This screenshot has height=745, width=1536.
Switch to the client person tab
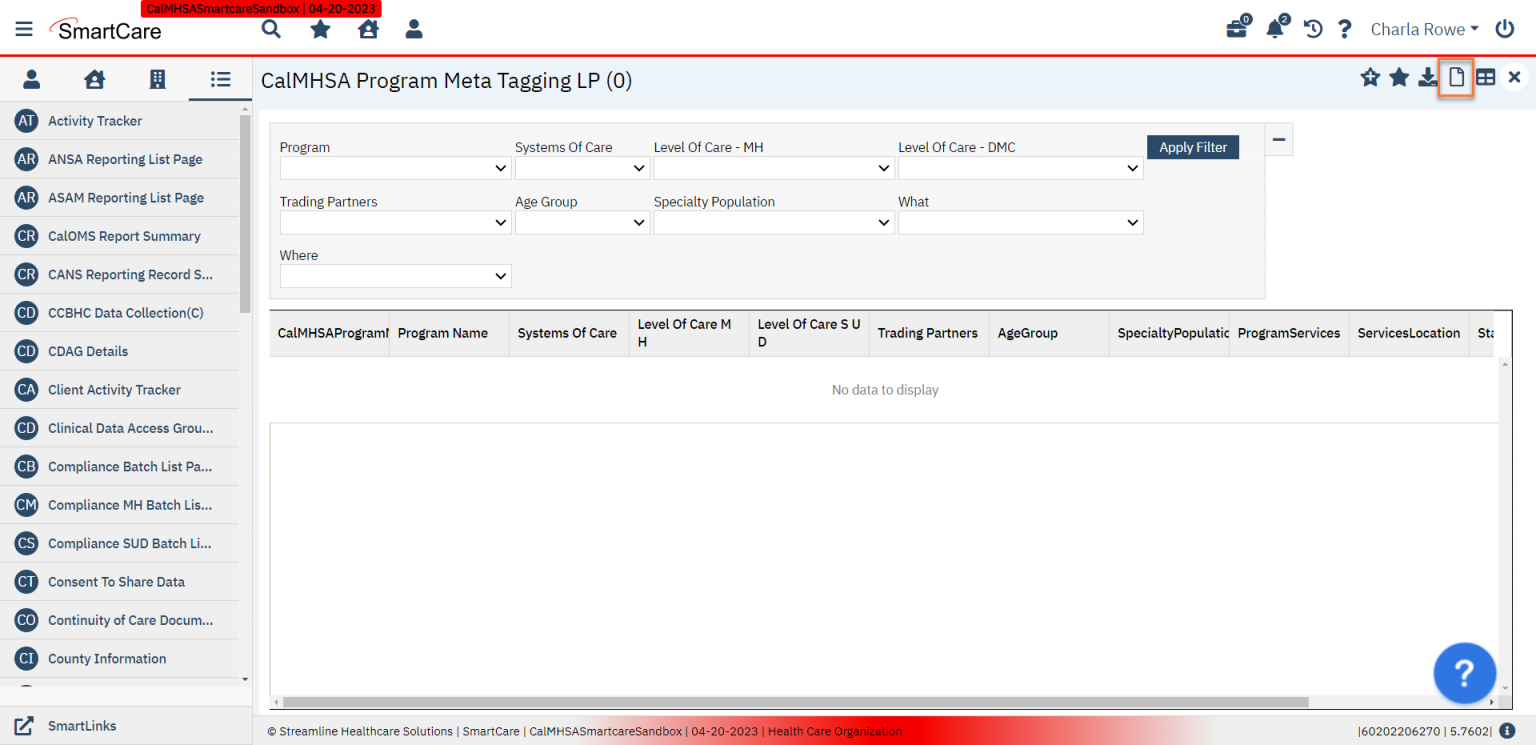[31, 79]
